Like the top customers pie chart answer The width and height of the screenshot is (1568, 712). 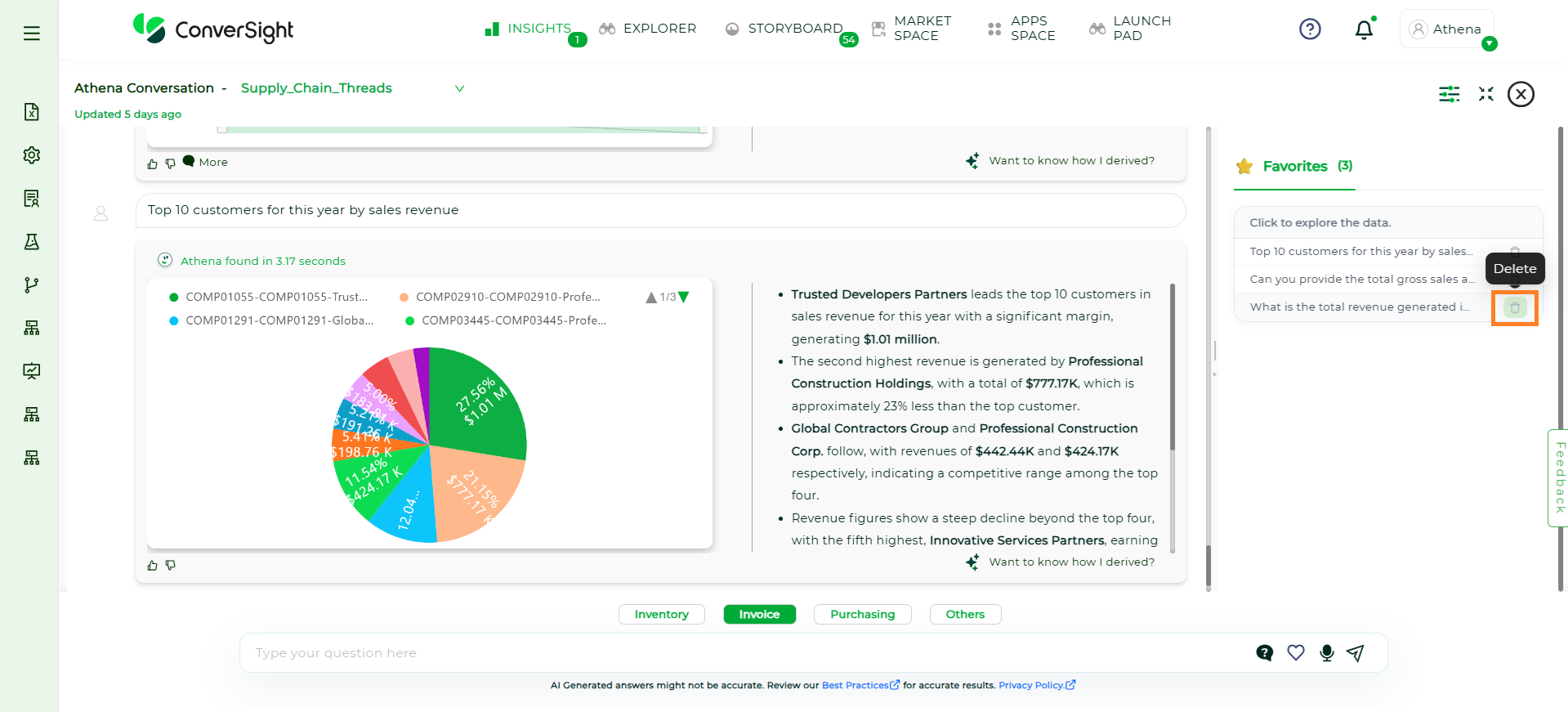tap(152, 565)
